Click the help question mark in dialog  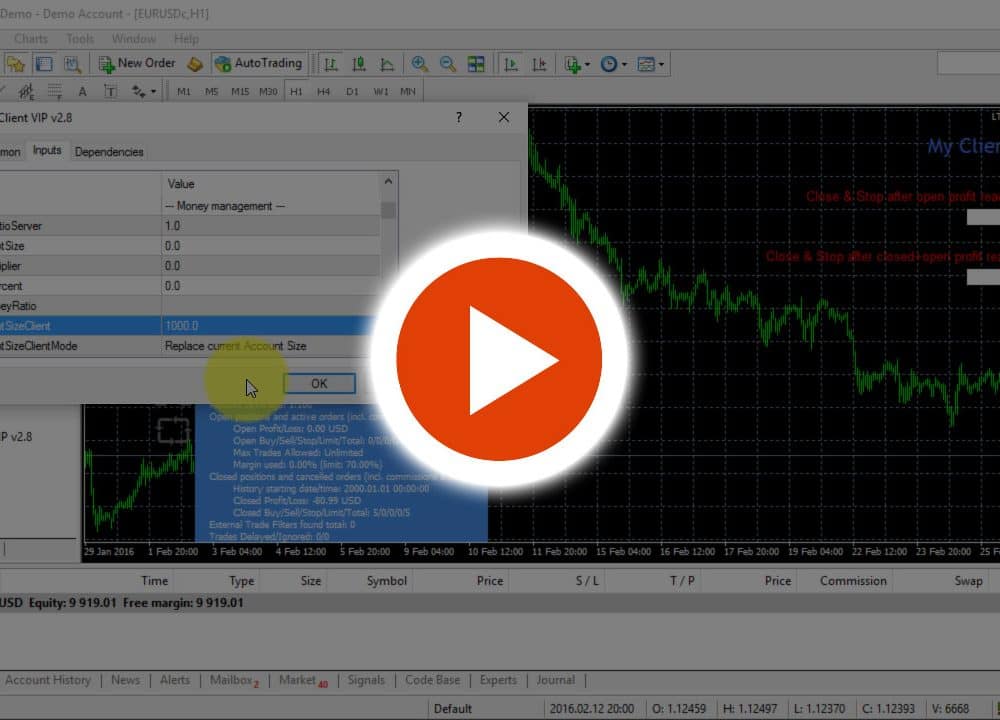(459, 117)
